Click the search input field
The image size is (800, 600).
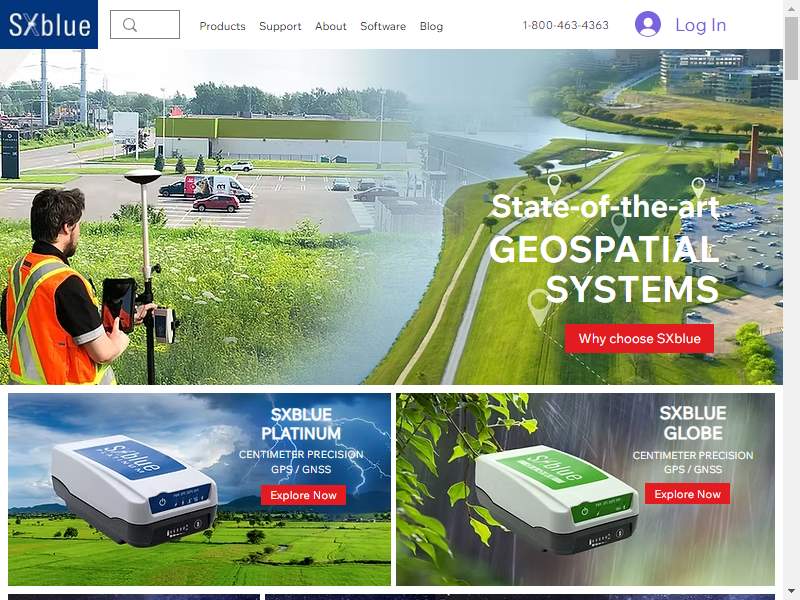145,24
